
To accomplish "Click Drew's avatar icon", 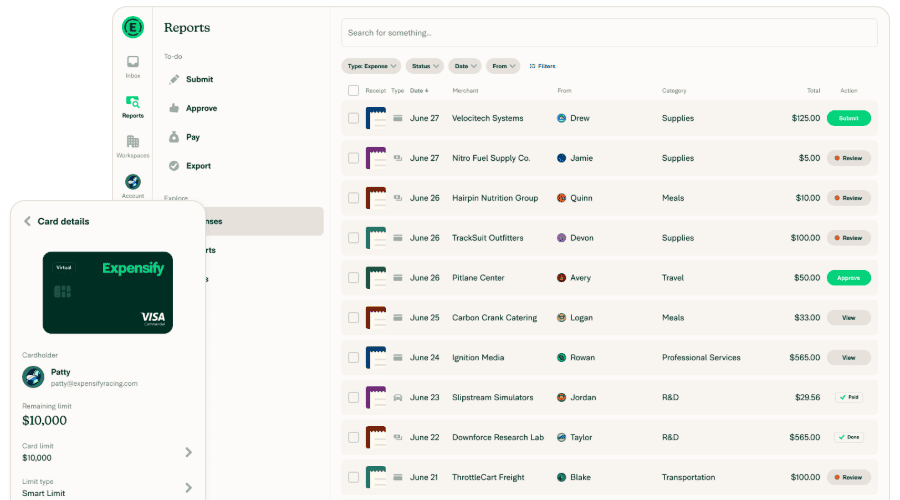I will coord(562,118).
